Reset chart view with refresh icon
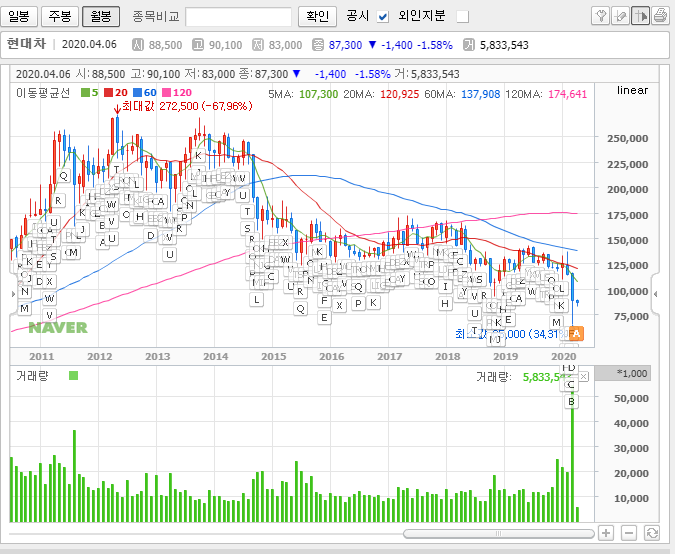This screenshot has width=682, height=554. tap(652, 533)
